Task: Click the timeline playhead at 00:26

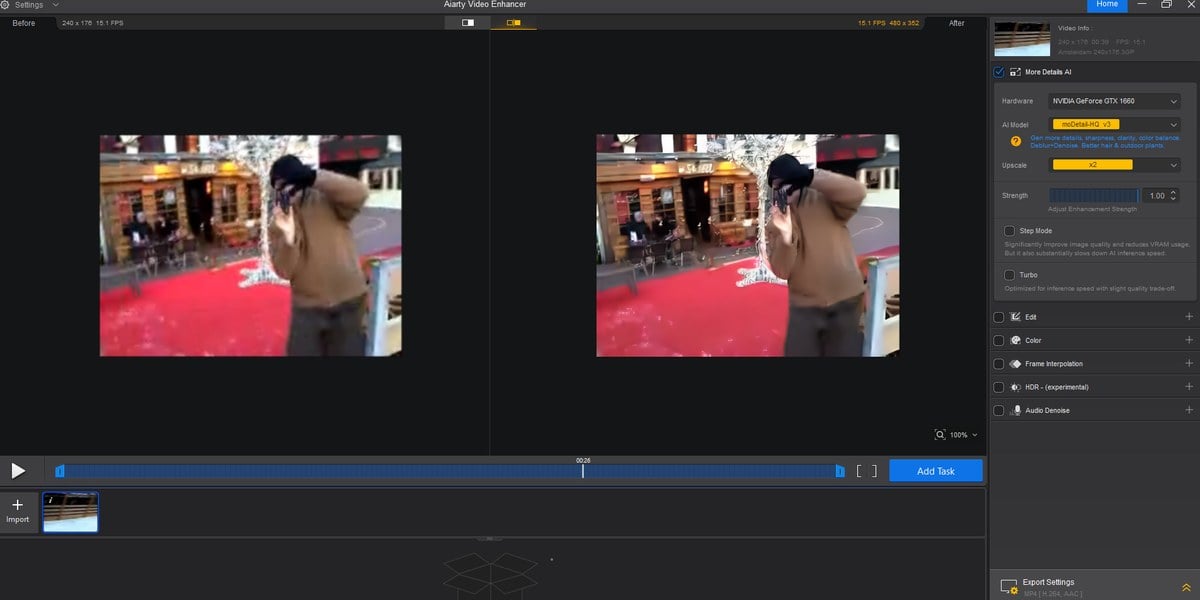Action: 583,471
